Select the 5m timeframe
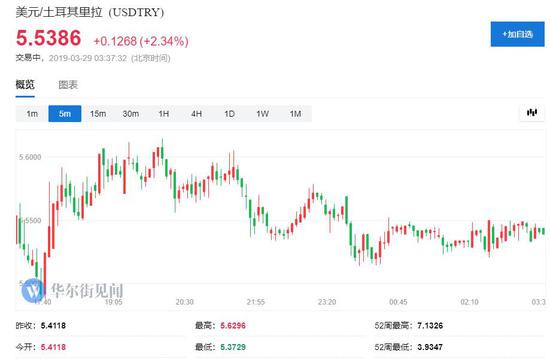Image resolution: width=550 pixels, height=362 pixels. (65, 114)
